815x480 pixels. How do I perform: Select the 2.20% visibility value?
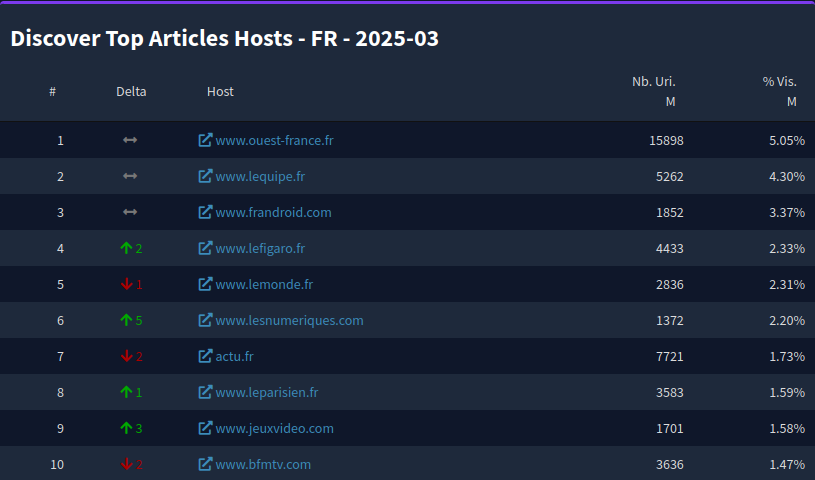[x=787, y=320]
